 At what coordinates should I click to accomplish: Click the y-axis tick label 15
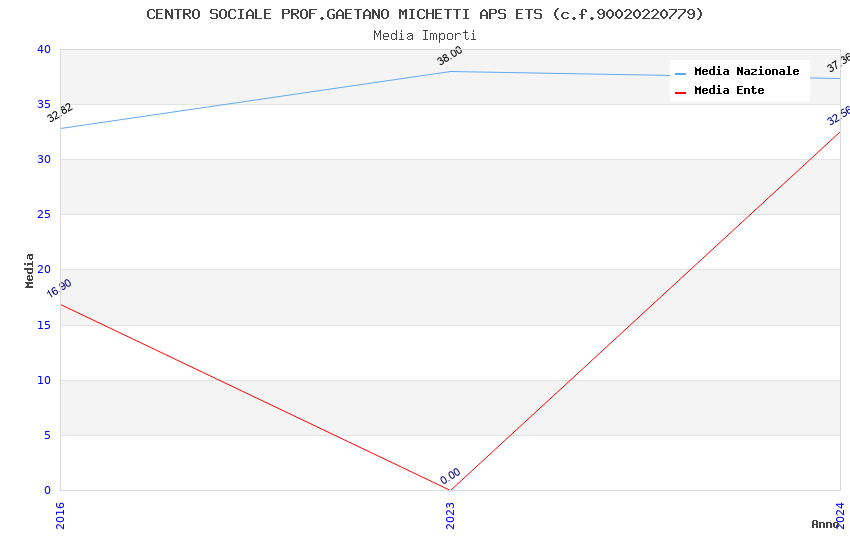click(x=44, y=325)
